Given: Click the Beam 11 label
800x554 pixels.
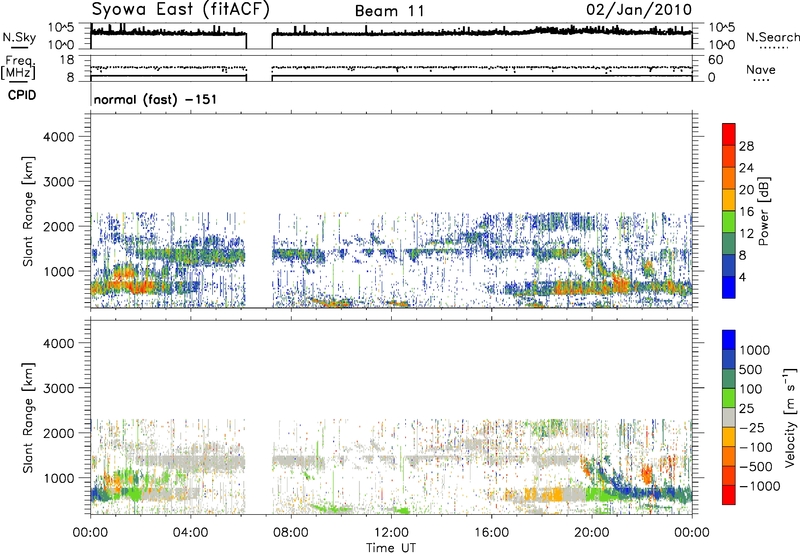Looking at the screenshot, I should [390, 11].
